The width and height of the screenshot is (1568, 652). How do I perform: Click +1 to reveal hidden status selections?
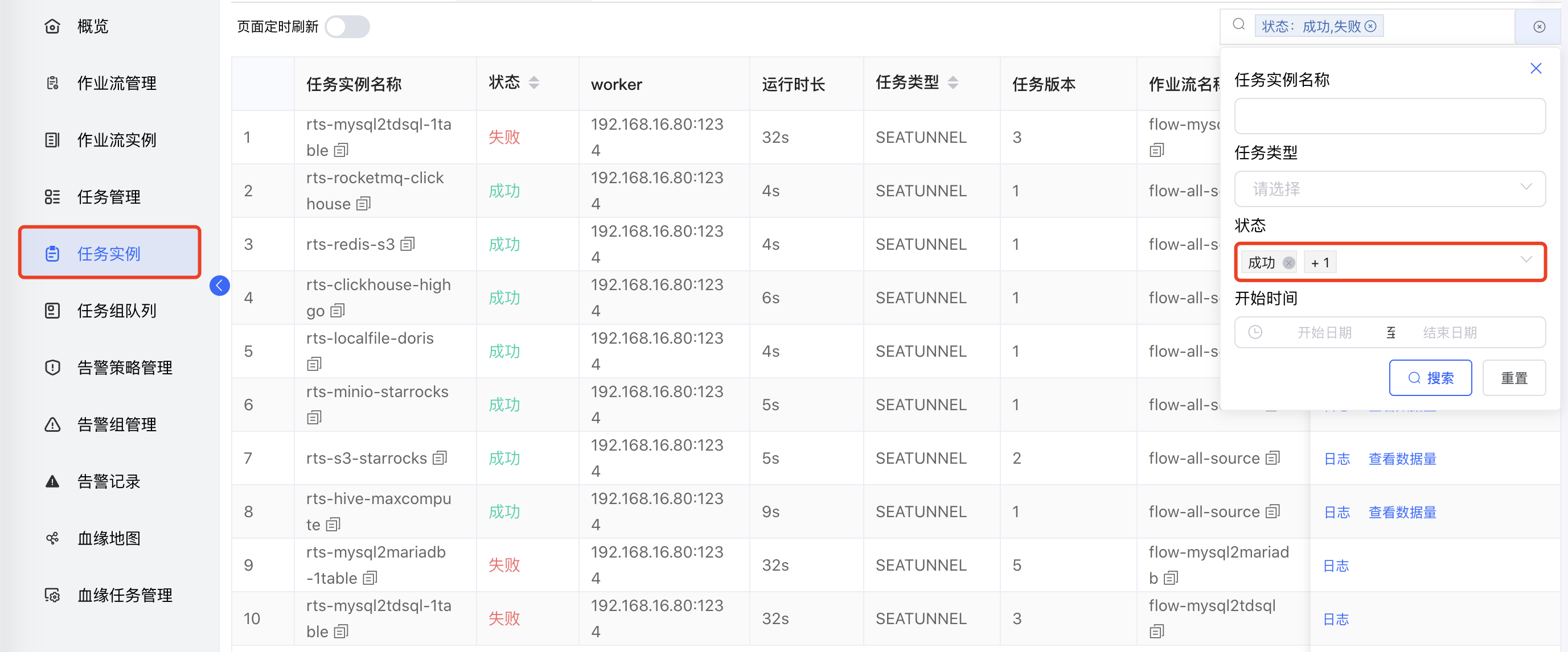1320,262
